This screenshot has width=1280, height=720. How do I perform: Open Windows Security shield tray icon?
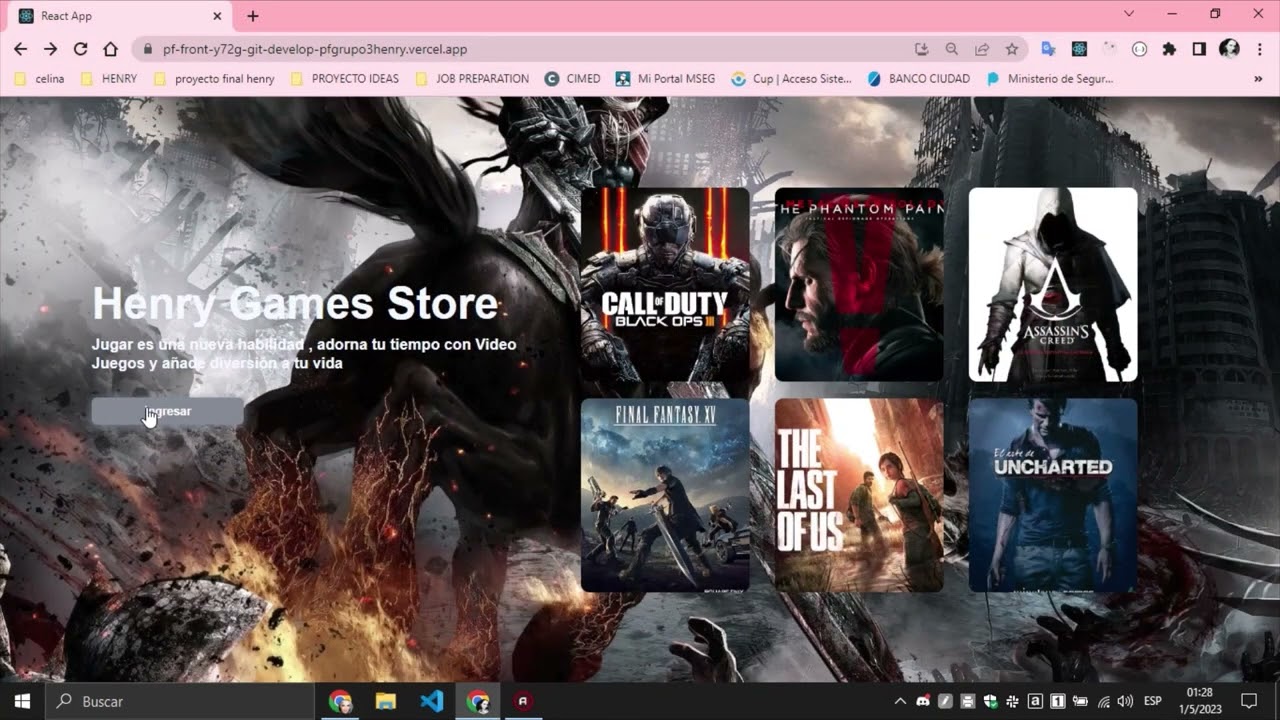pyautogui.click(x=990, y=701)
